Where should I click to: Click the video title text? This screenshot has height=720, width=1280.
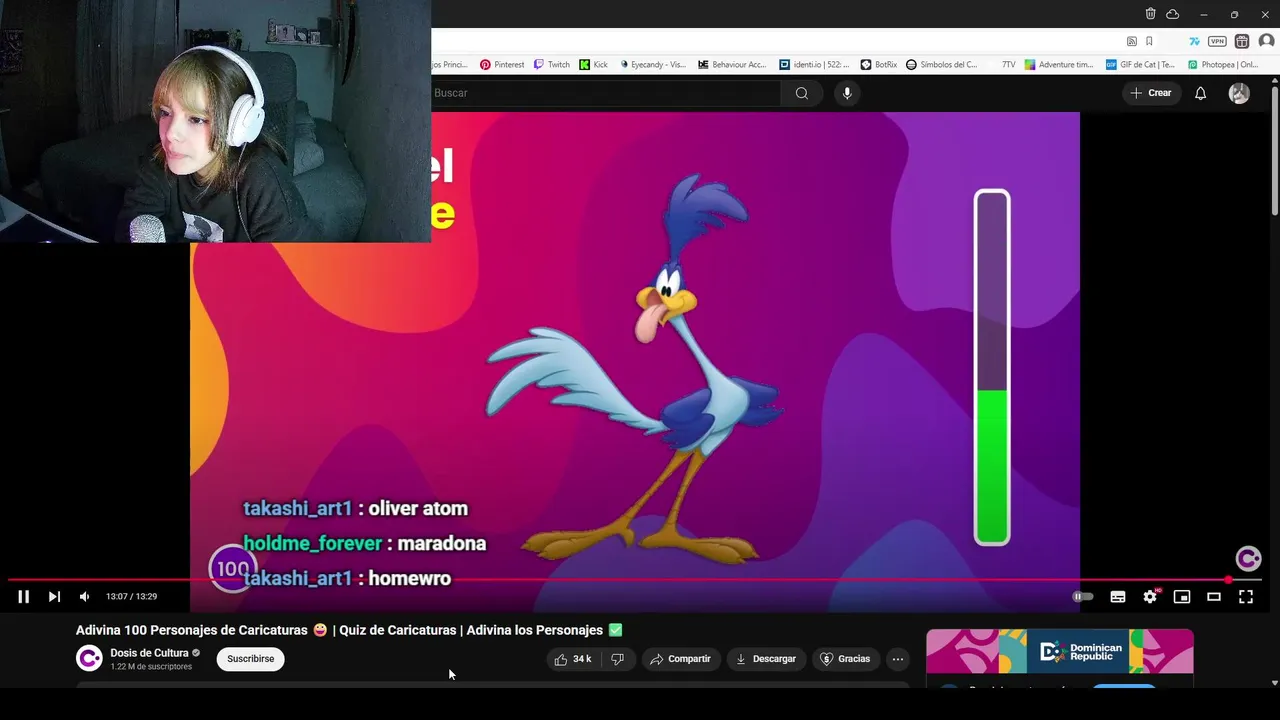(349, 630)
